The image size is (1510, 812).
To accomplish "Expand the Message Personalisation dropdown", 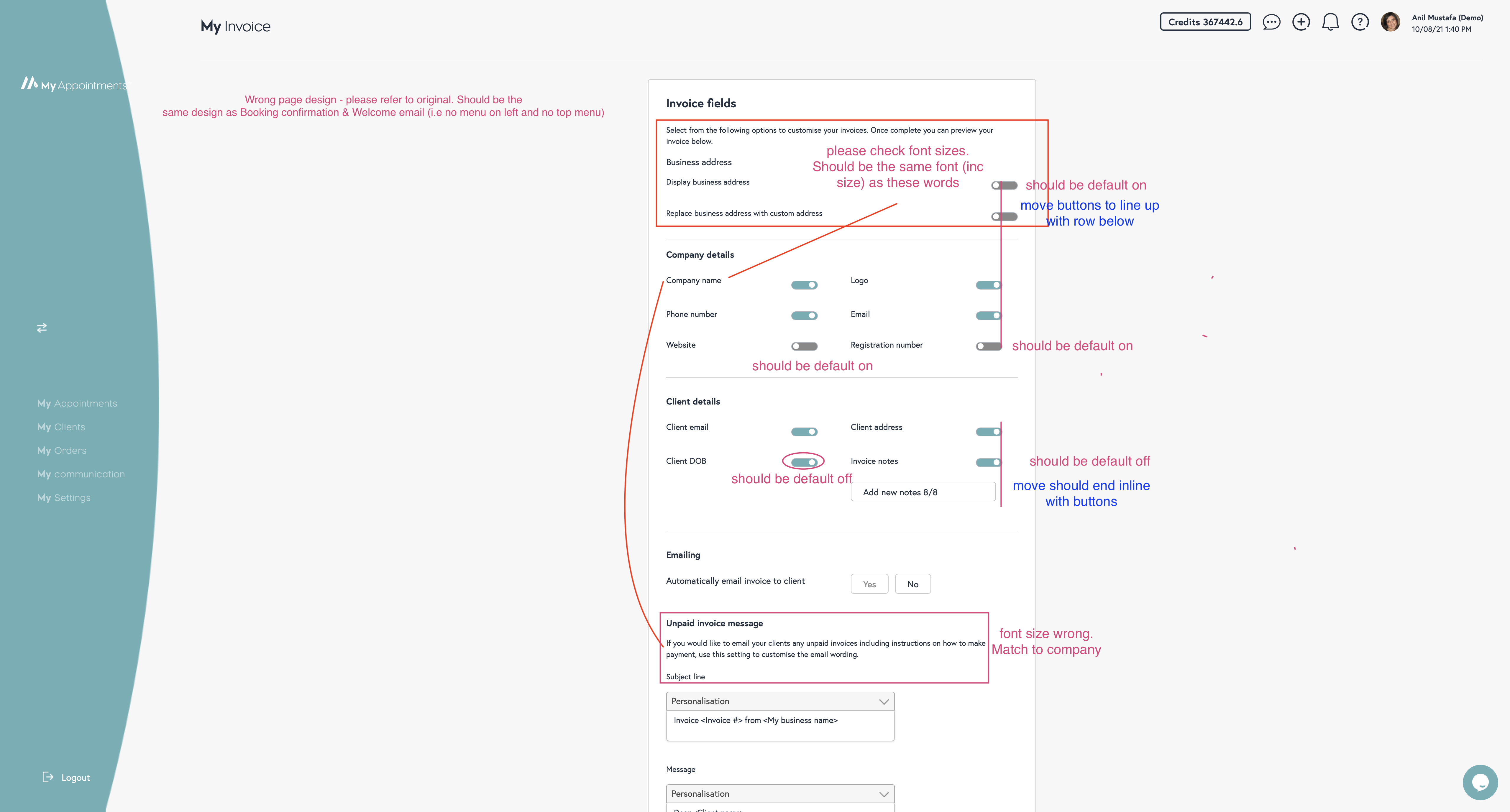I will click(779, 794).
